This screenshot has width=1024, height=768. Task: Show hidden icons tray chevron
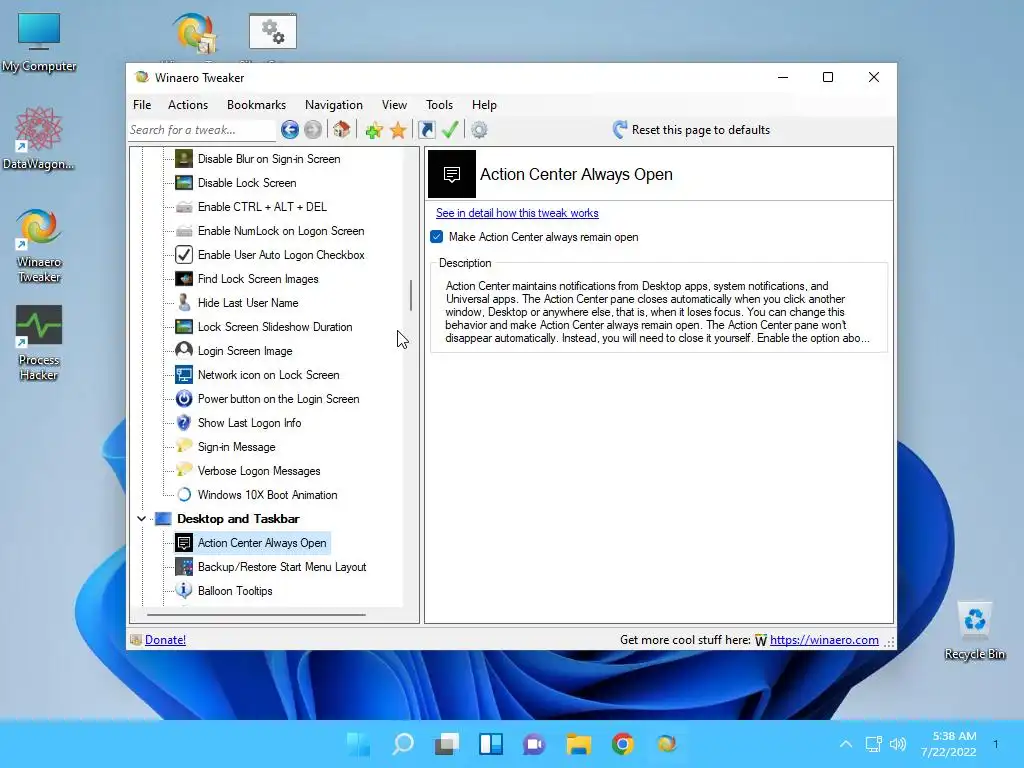846,744
